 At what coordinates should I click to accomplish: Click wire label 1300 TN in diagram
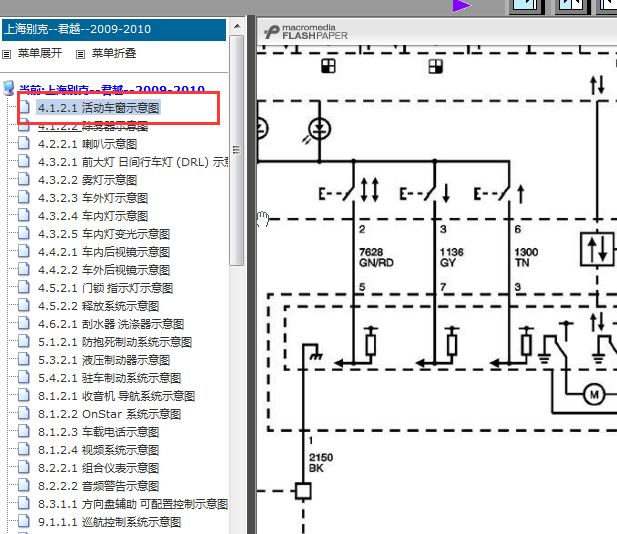coord(526,257)
